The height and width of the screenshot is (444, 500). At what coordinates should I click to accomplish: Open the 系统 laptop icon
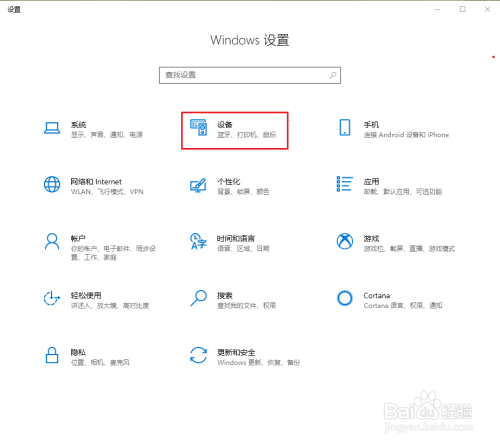(52, 128)
